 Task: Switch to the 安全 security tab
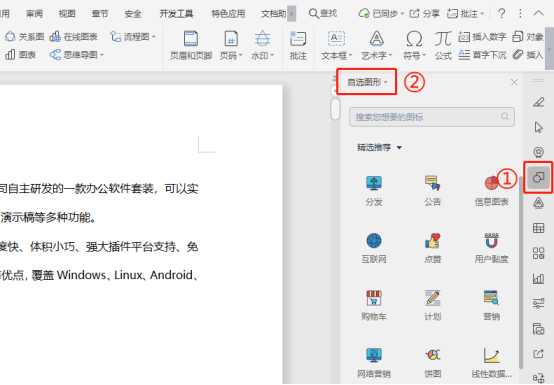coord(133,14)
